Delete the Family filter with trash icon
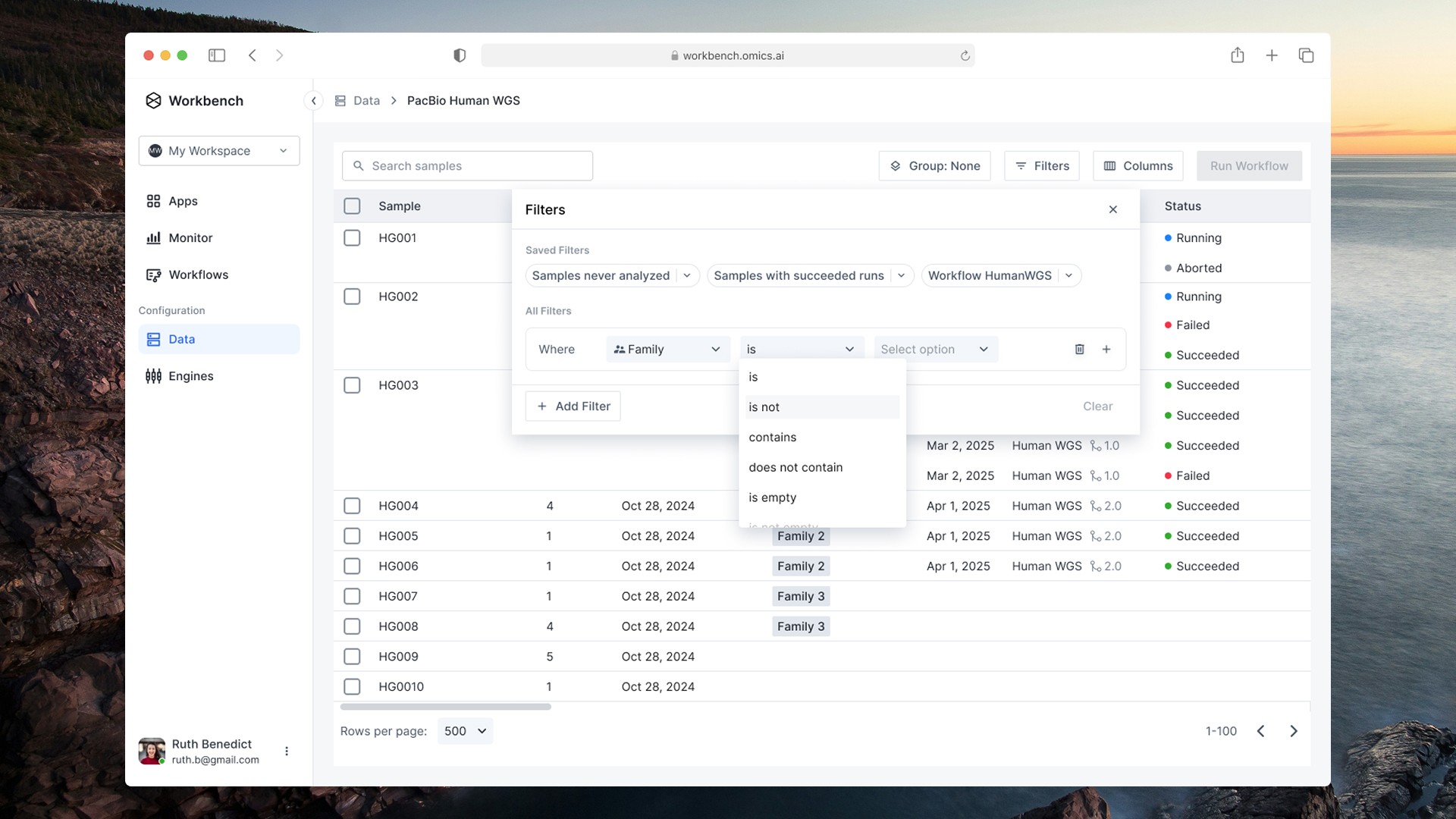This screenshot has height=819, width=1456. [1079, 350]
